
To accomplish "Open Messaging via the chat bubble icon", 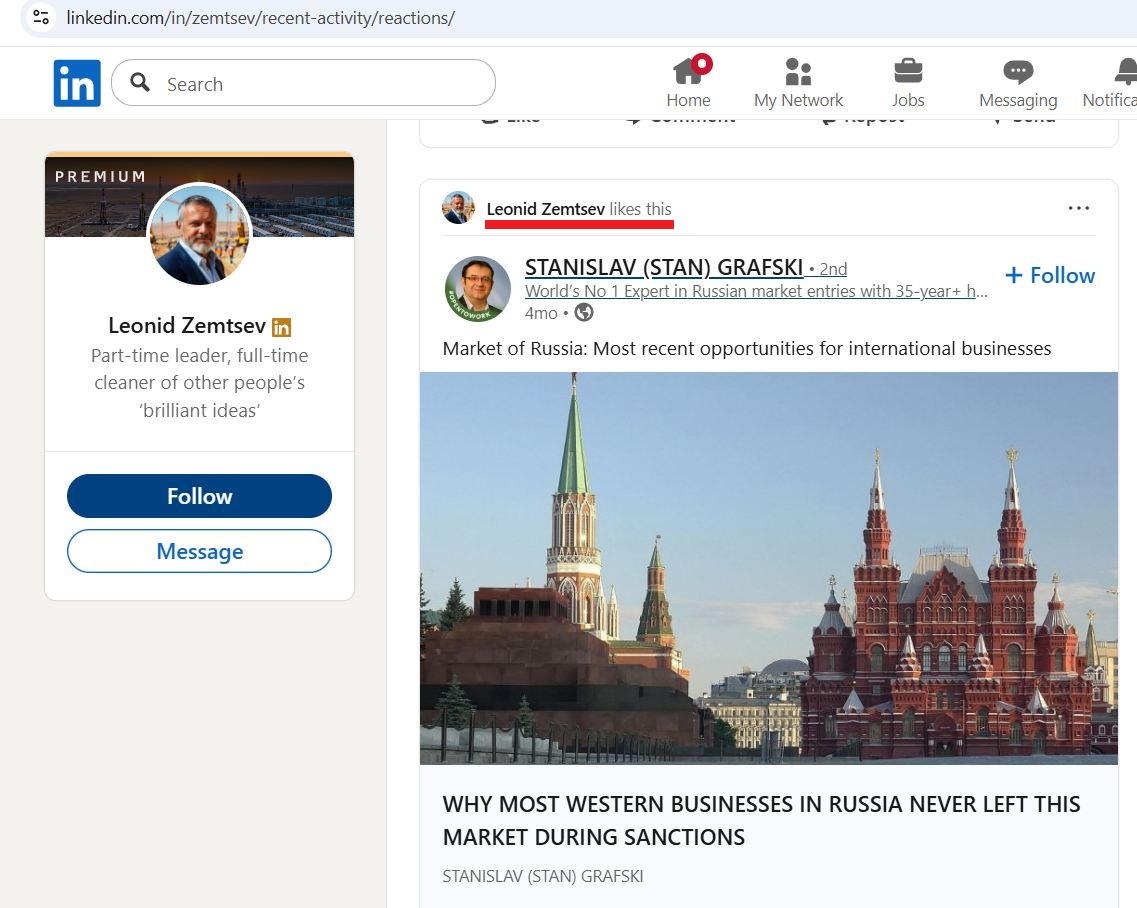I will 1017,72.
